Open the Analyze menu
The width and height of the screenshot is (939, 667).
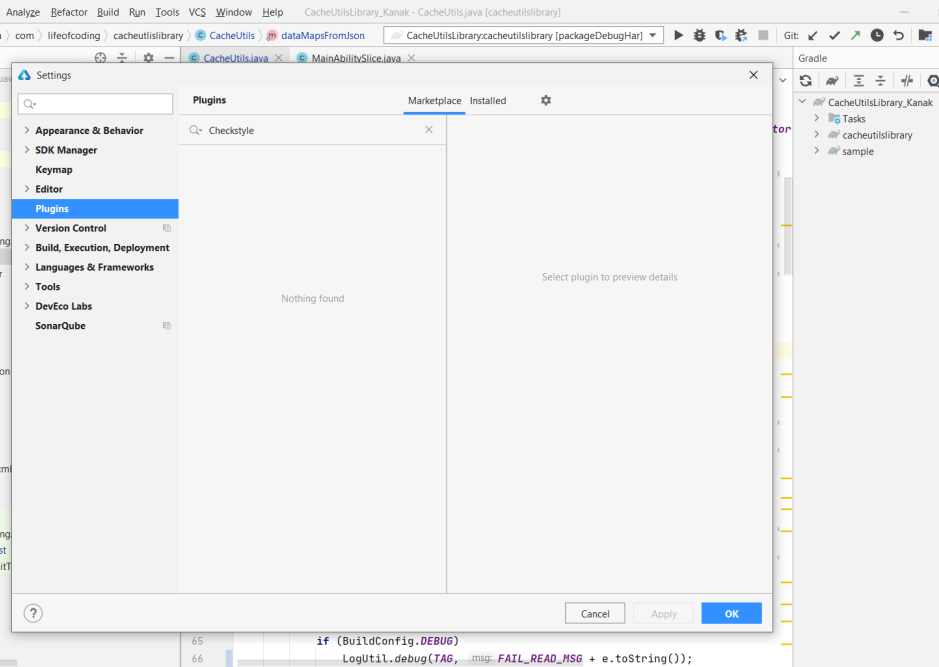[x=23, y=12]
